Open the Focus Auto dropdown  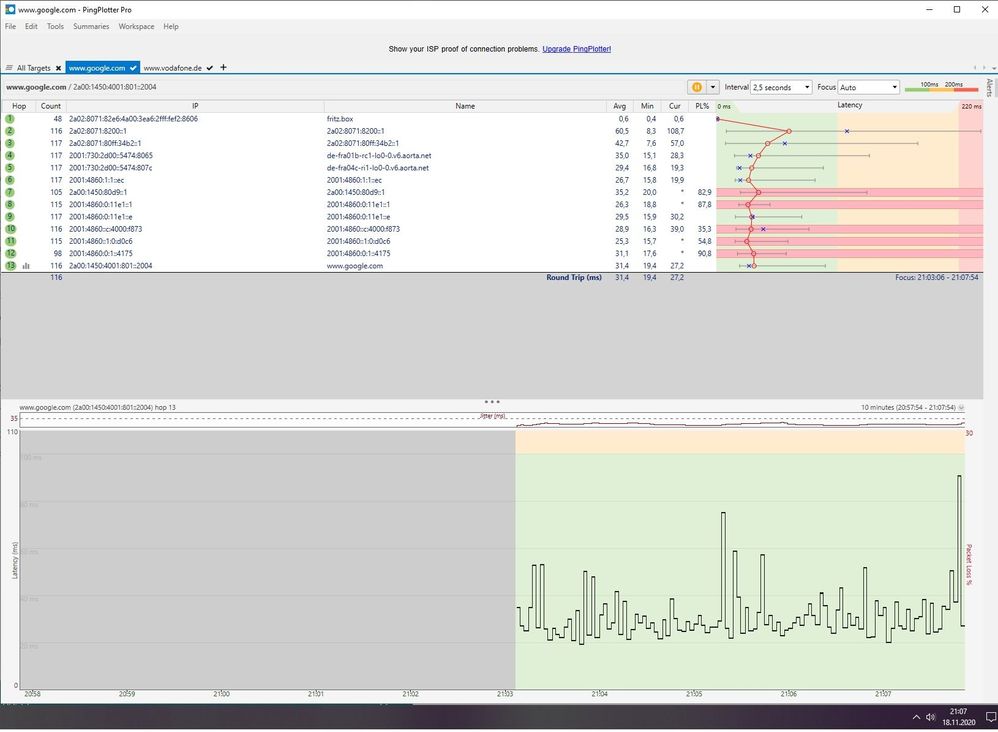pos(868,87)
